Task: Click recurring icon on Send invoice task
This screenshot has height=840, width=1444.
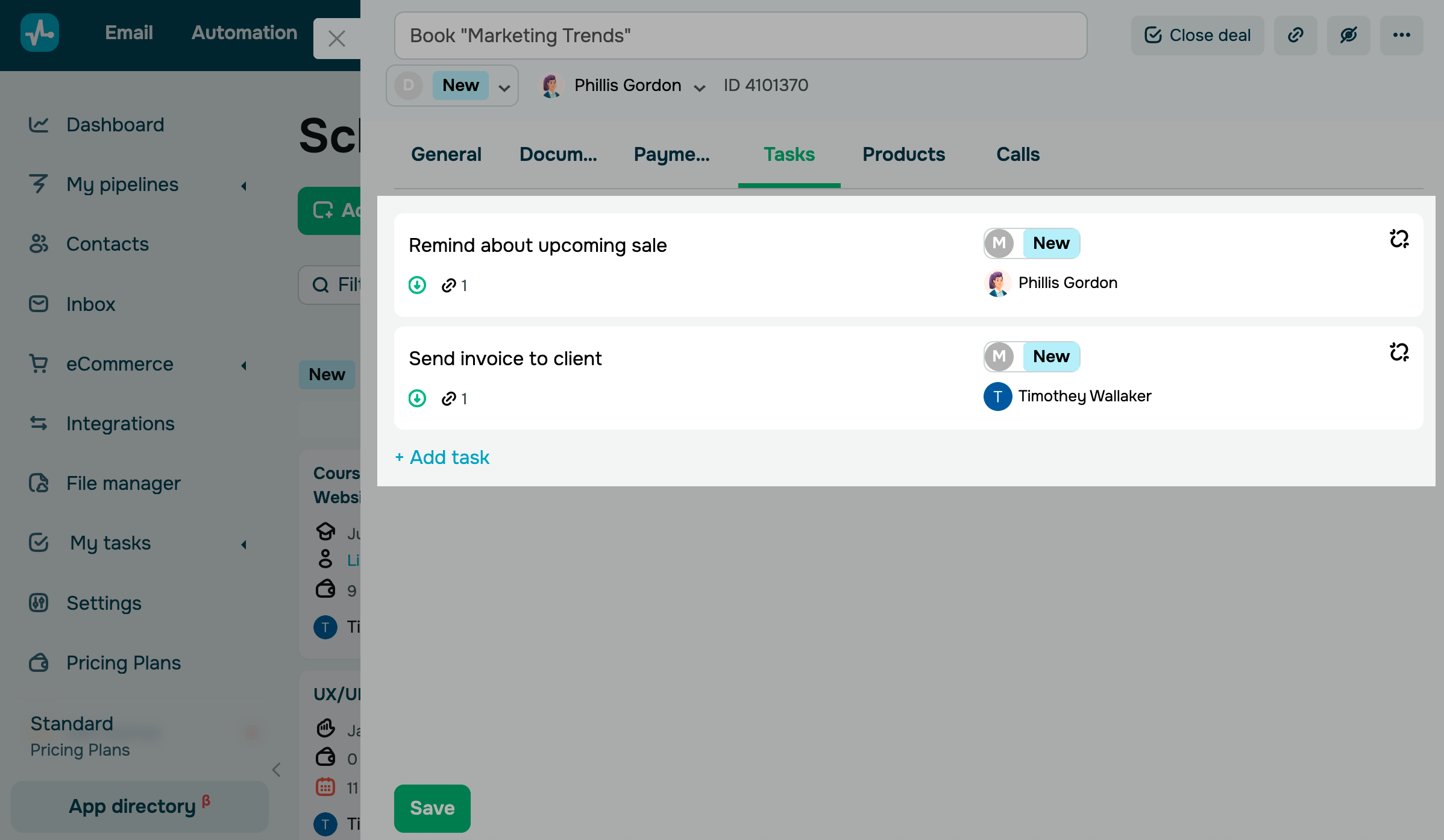Action: coord(1399,352)
